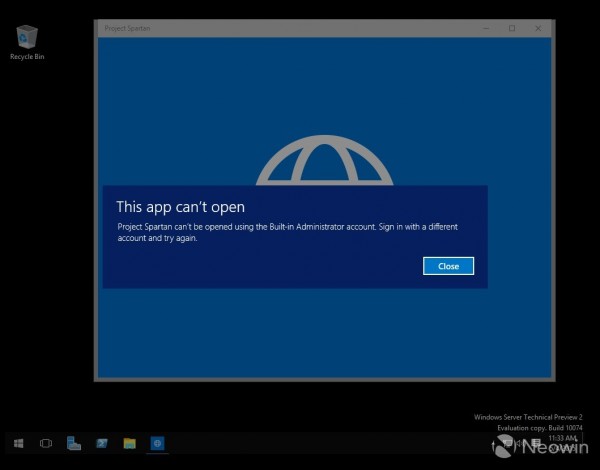Open File Explorer from the taskbar
This screenshot has height=470, width=600.
[x=129, y=442]
